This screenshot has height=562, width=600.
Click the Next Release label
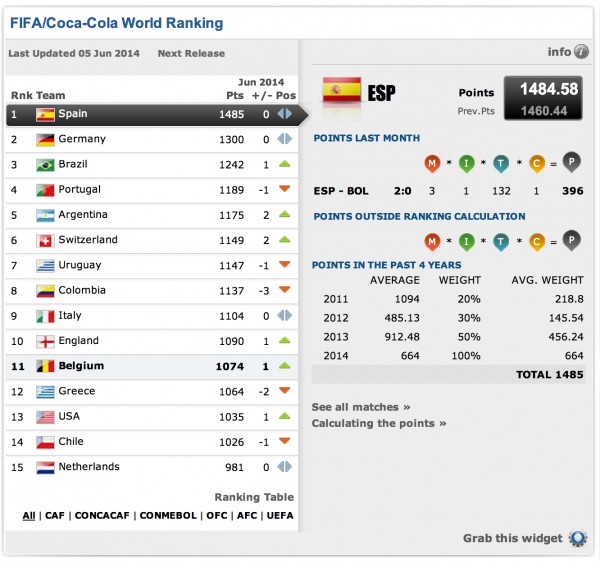click(191, 53)
